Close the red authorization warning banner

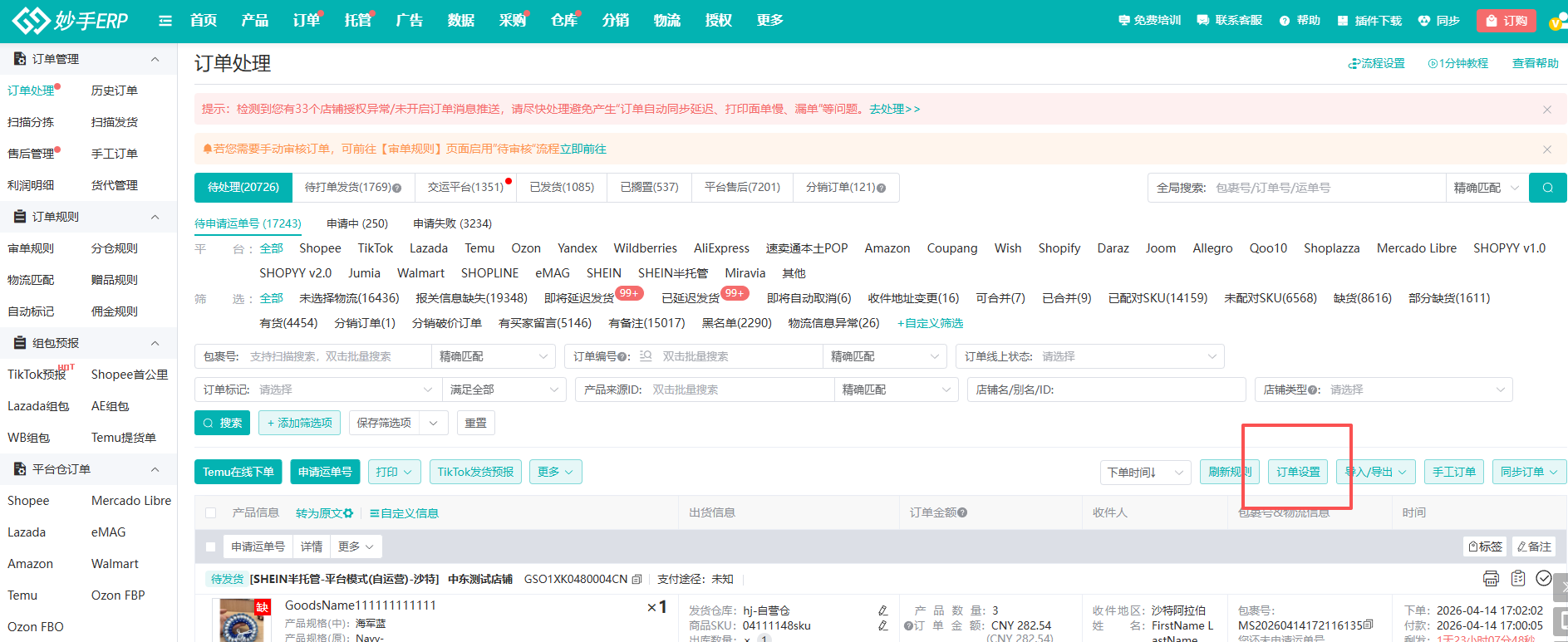coord(1547,110)
